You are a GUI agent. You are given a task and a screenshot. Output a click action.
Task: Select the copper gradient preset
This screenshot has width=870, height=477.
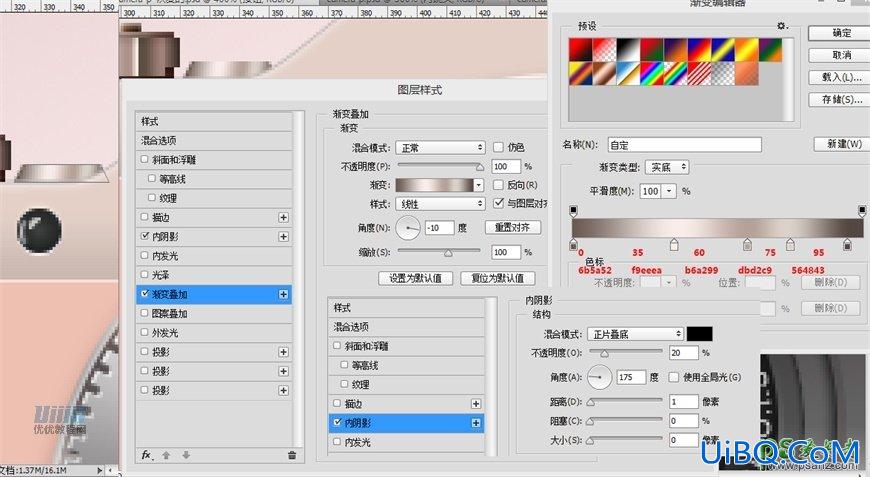[x=604, y=73]
